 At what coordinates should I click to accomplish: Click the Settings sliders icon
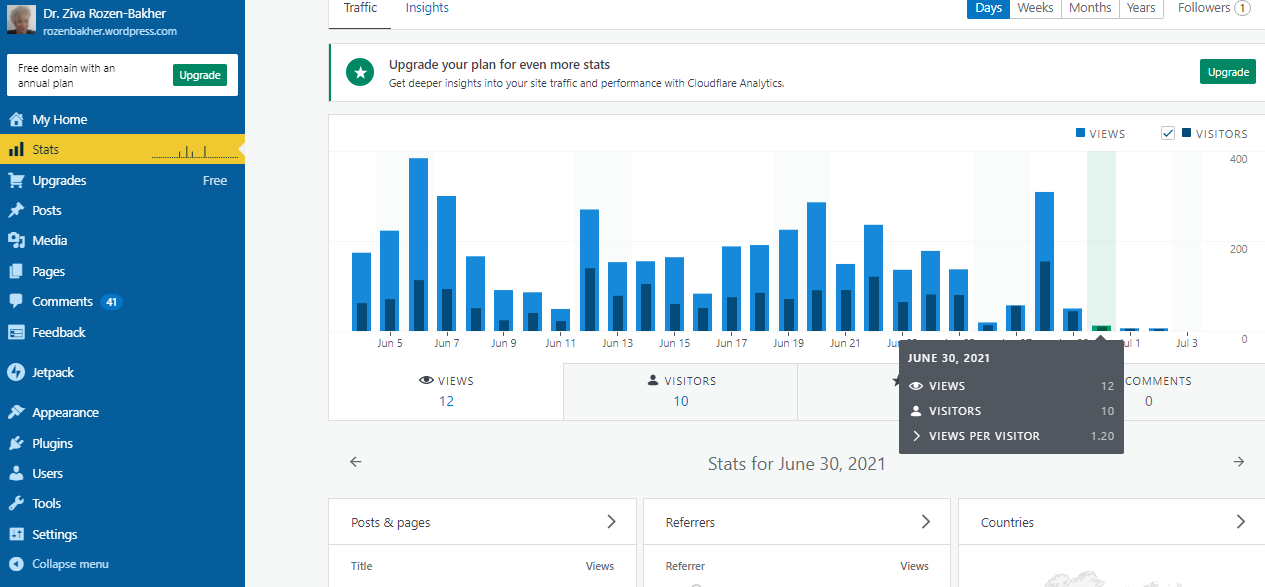[x=16, y=534]
